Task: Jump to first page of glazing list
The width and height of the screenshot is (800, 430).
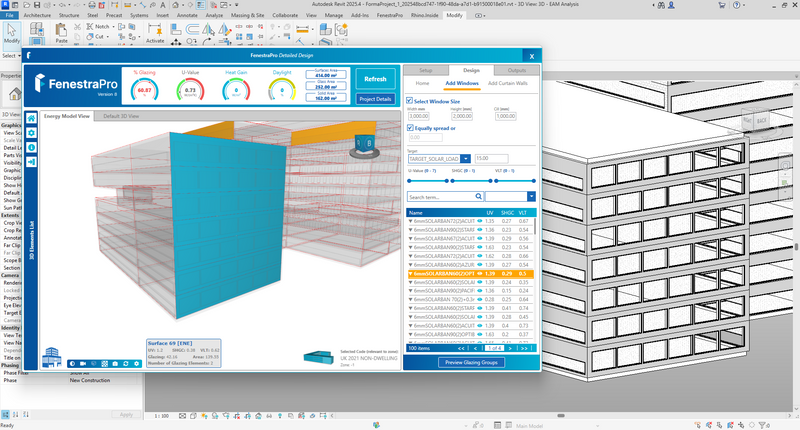Action: tap(461, 348)
